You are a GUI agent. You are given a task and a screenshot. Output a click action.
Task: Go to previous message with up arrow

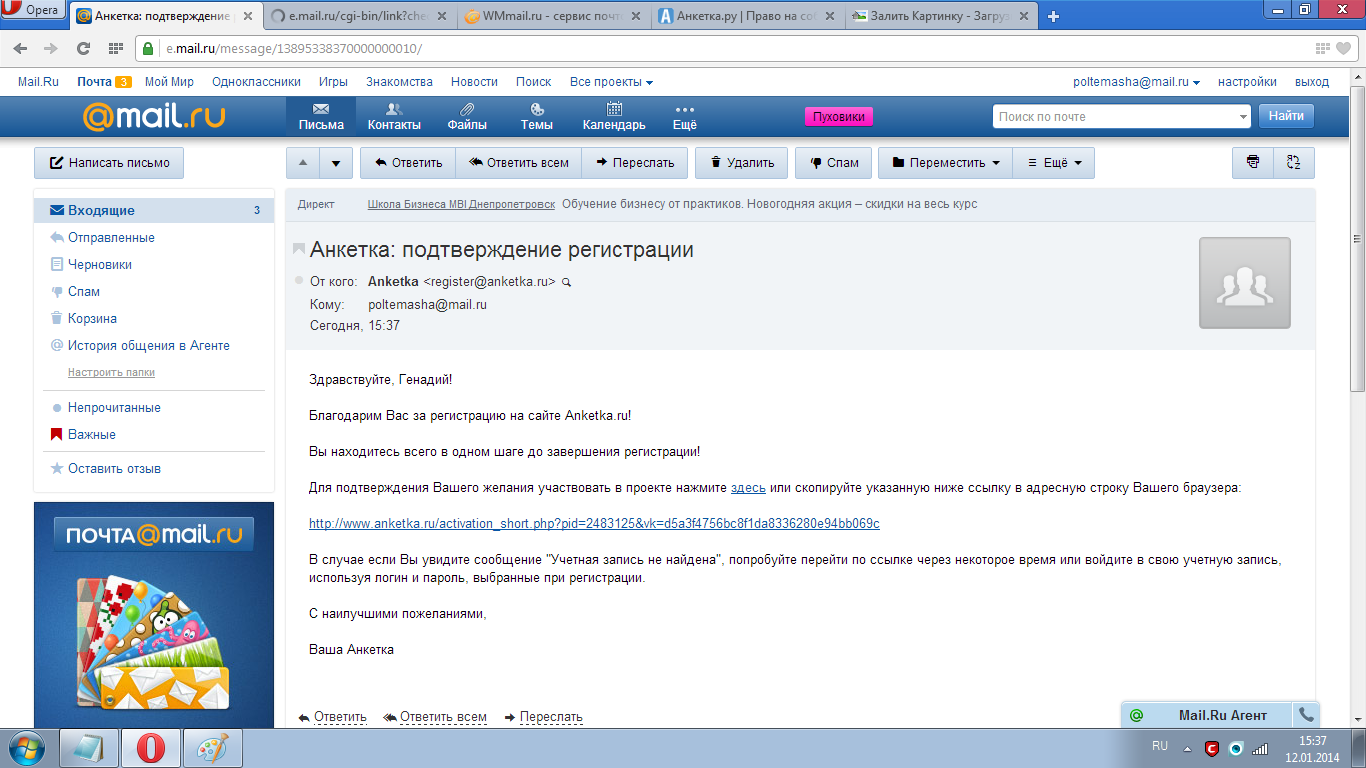(x=303, y=163)
